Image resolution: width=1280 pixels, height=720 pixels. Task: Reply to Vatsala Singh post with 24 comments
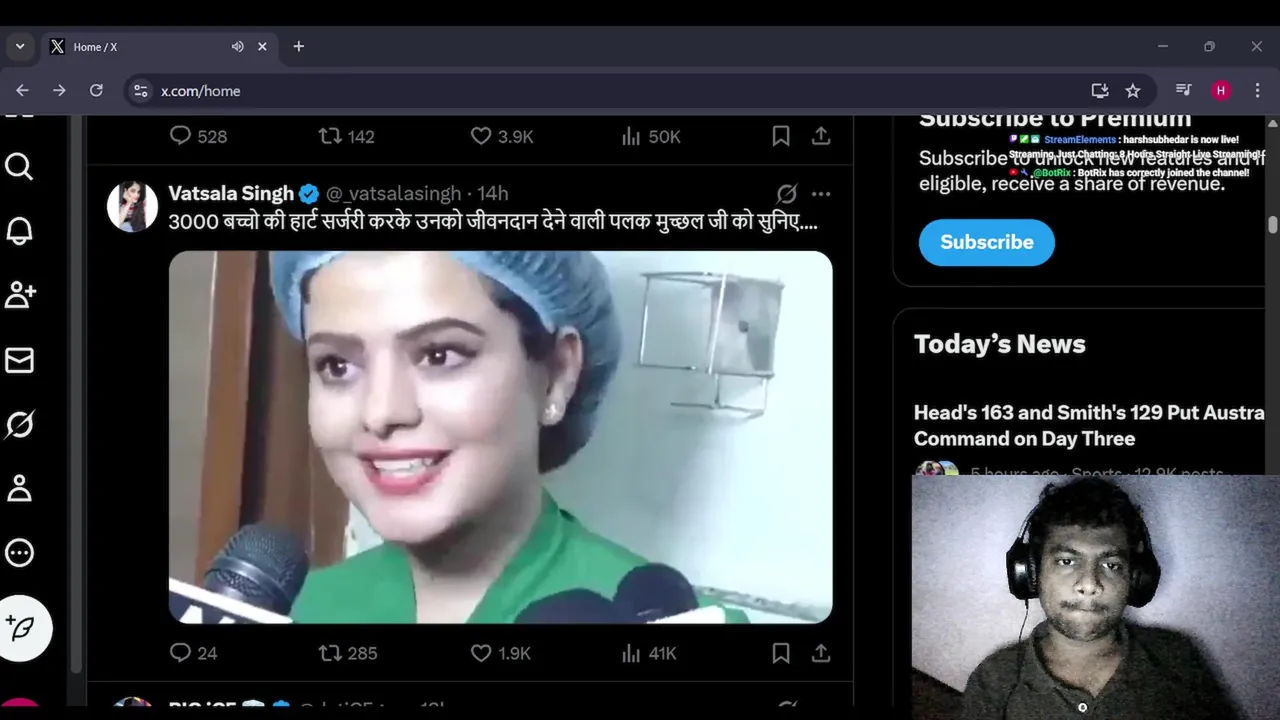(x=193, y=653)
